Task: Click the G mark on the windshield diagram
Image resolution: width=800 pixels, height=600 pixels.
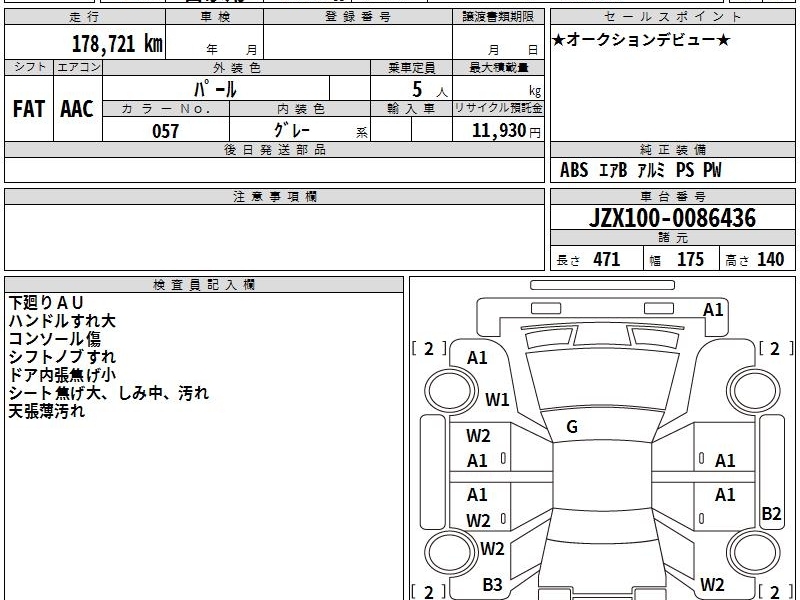Action: tap(572, 427)
